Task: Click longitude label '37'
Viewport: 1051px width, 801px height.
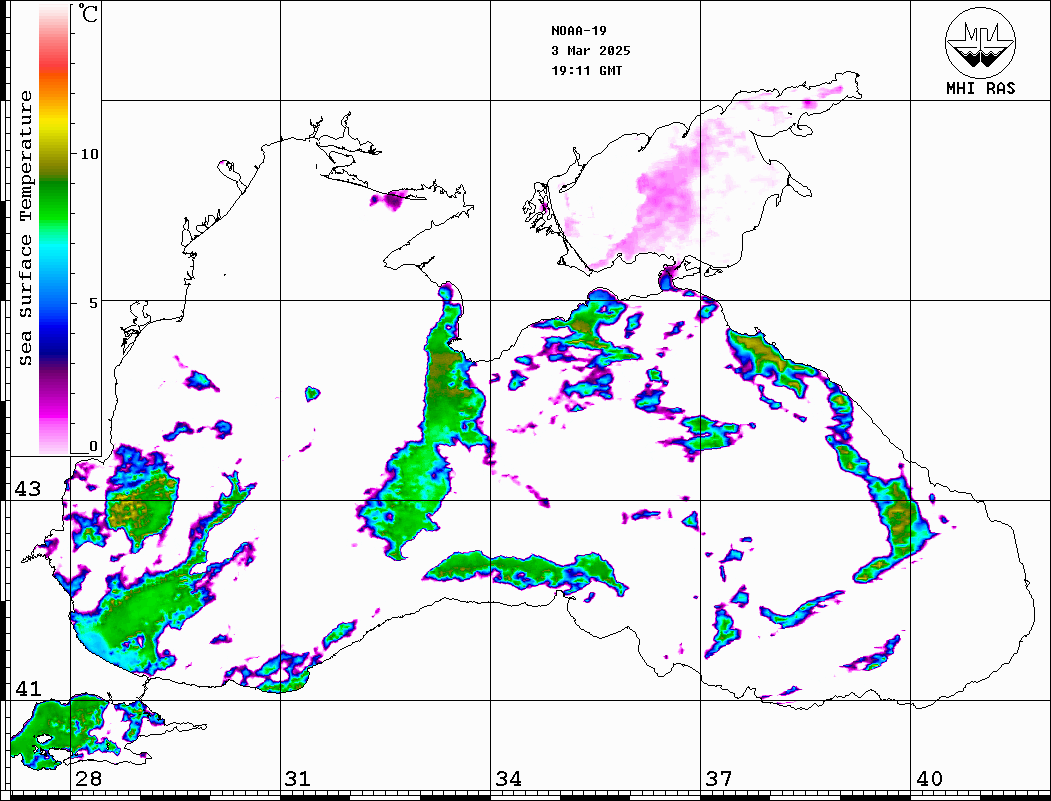Action: [x=719, y=779]
